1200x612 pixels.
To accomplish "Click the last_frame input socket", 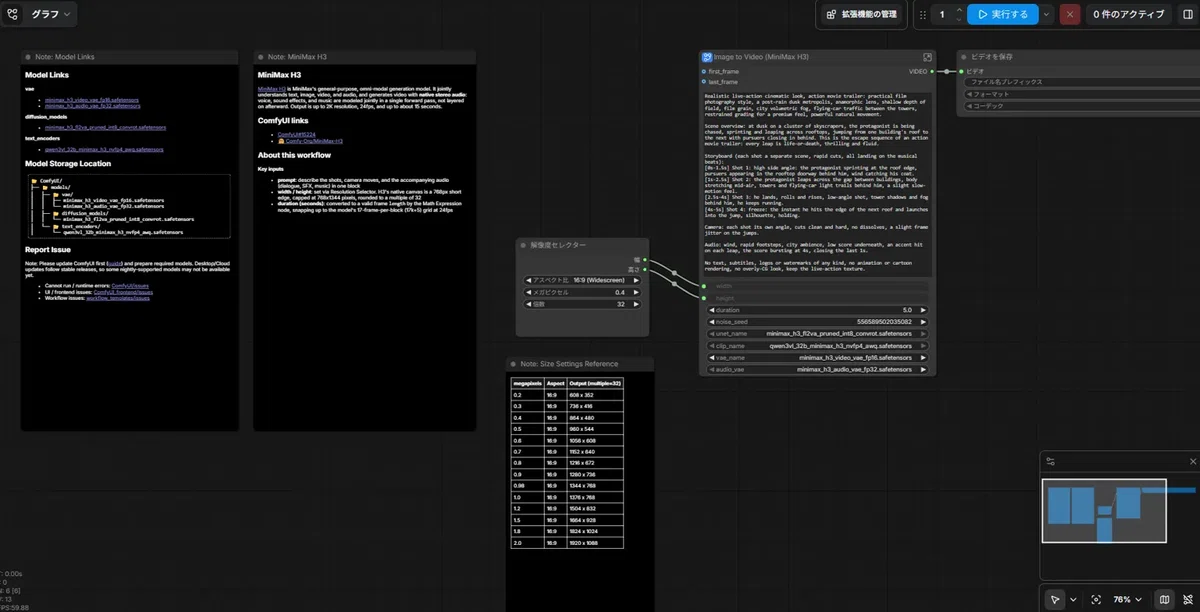I will coord(704,82).
